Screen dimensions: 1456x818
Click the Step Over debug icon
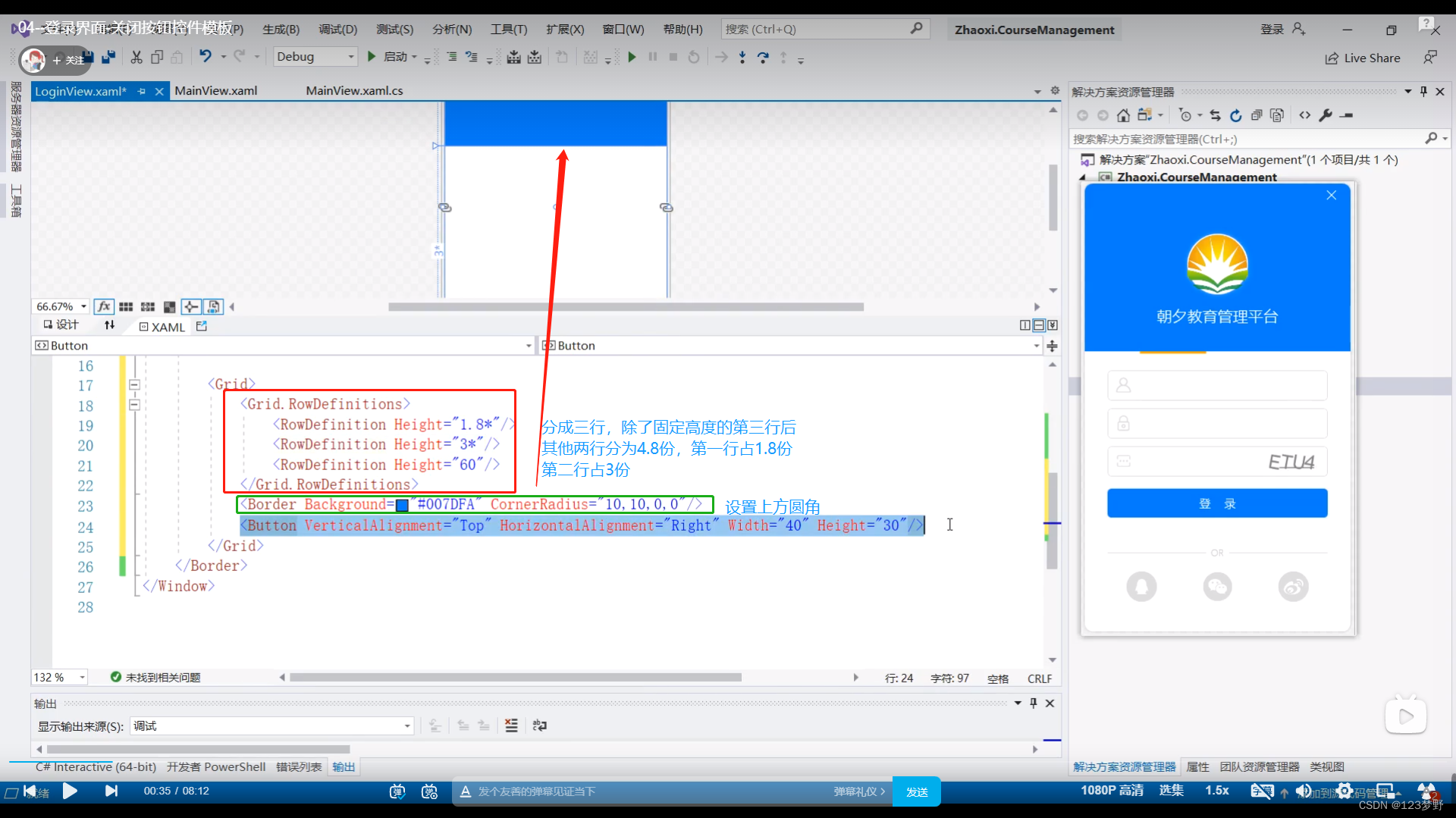(763, 57)
